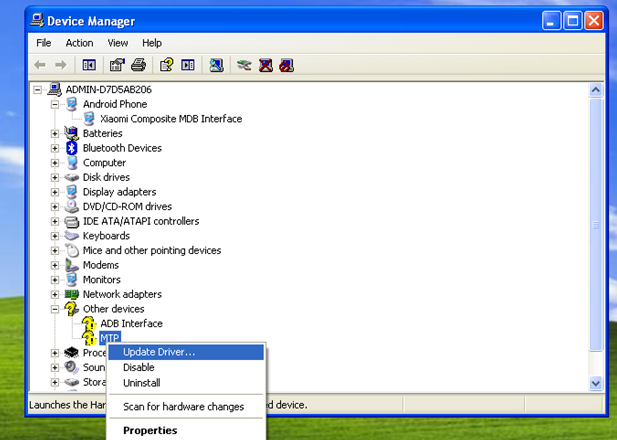Screen dimensions: 617x440
Task: Click the vertical scrollbar down arrow
Action: (596, 383)
